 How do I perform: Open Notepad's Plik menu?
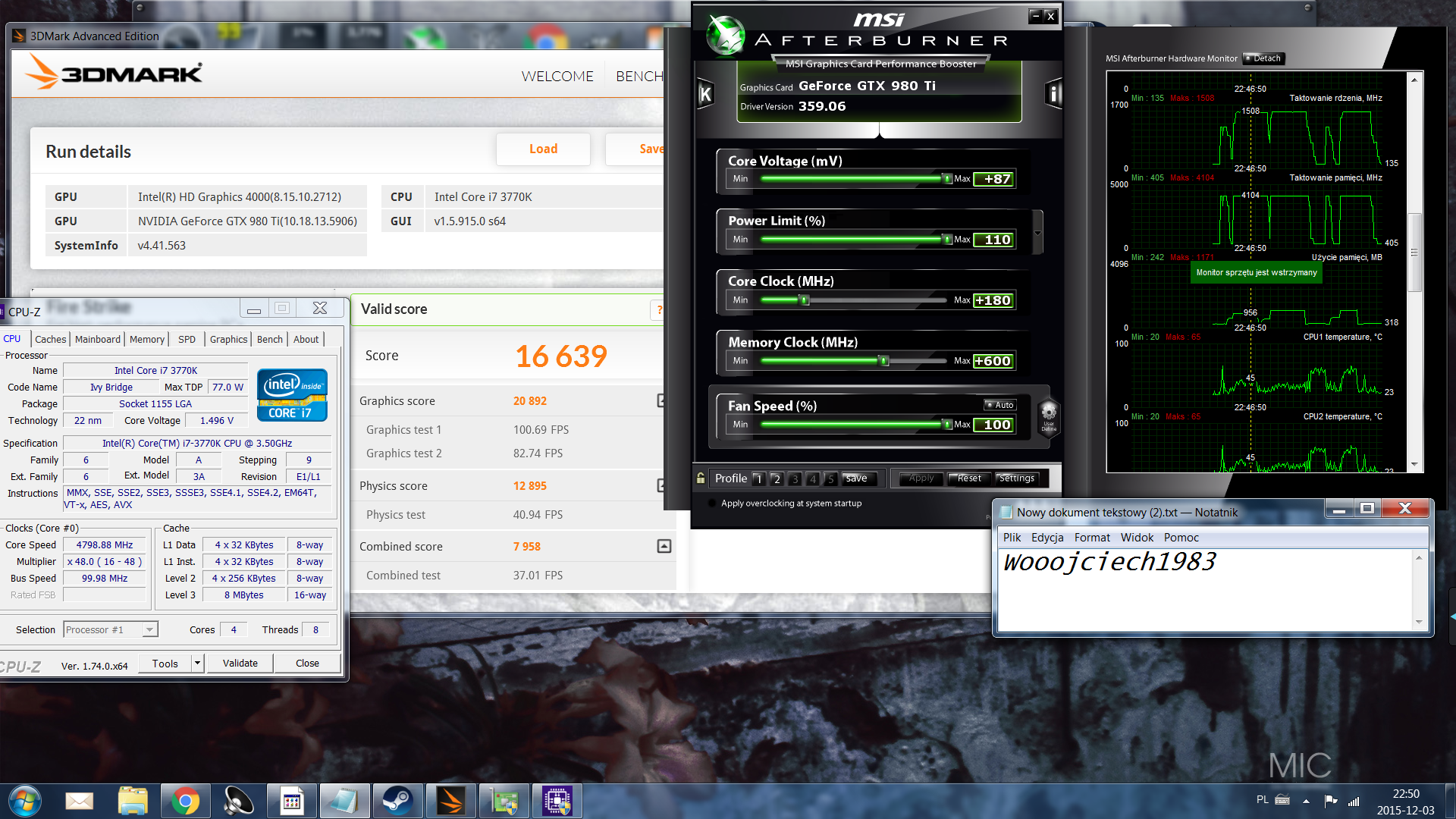click(x=1012, y=537)
